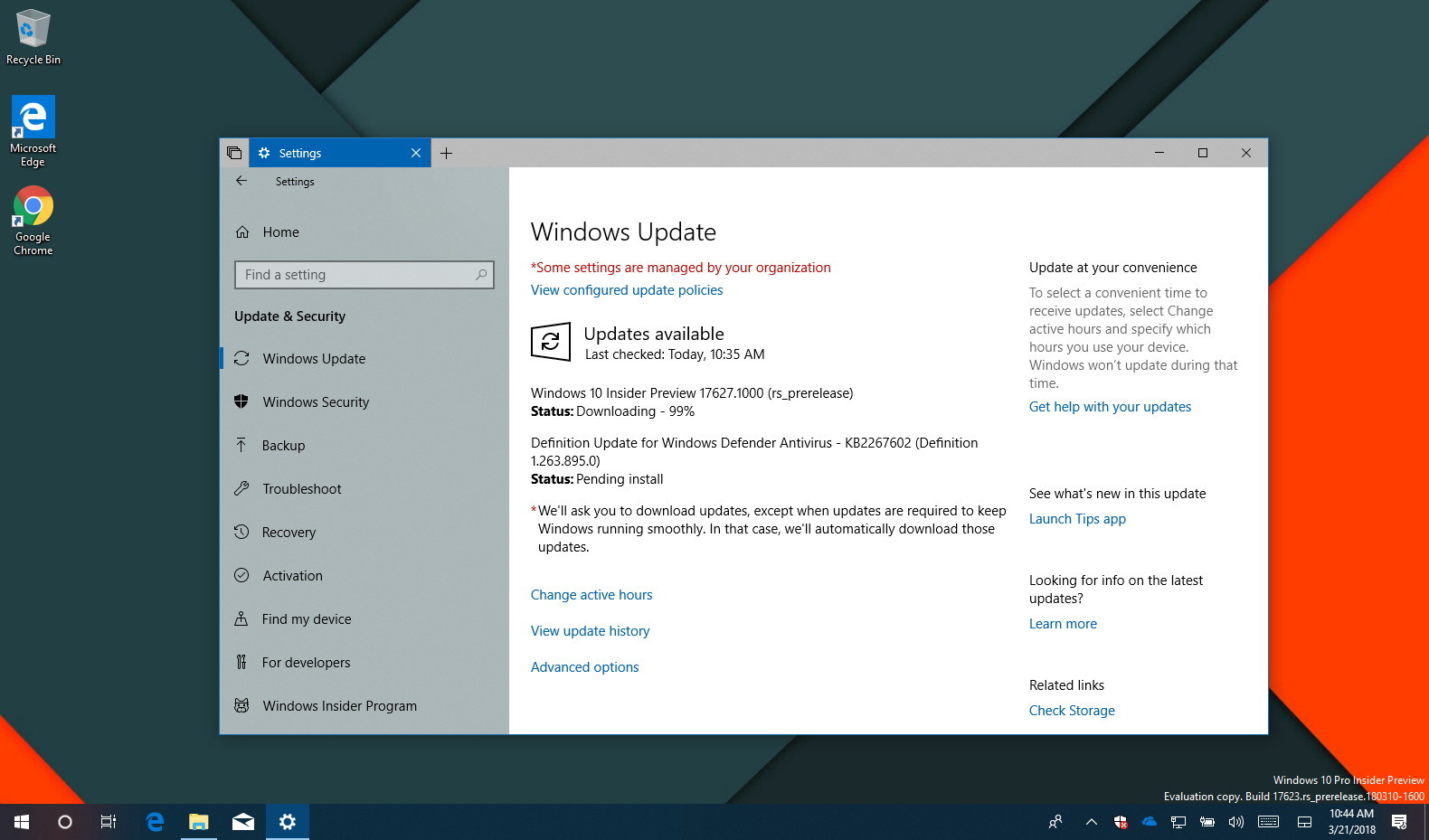The image size is (1429, 840).
Task: Click the Troubleshoot wrench icon
Action: (x=241, y=488)
